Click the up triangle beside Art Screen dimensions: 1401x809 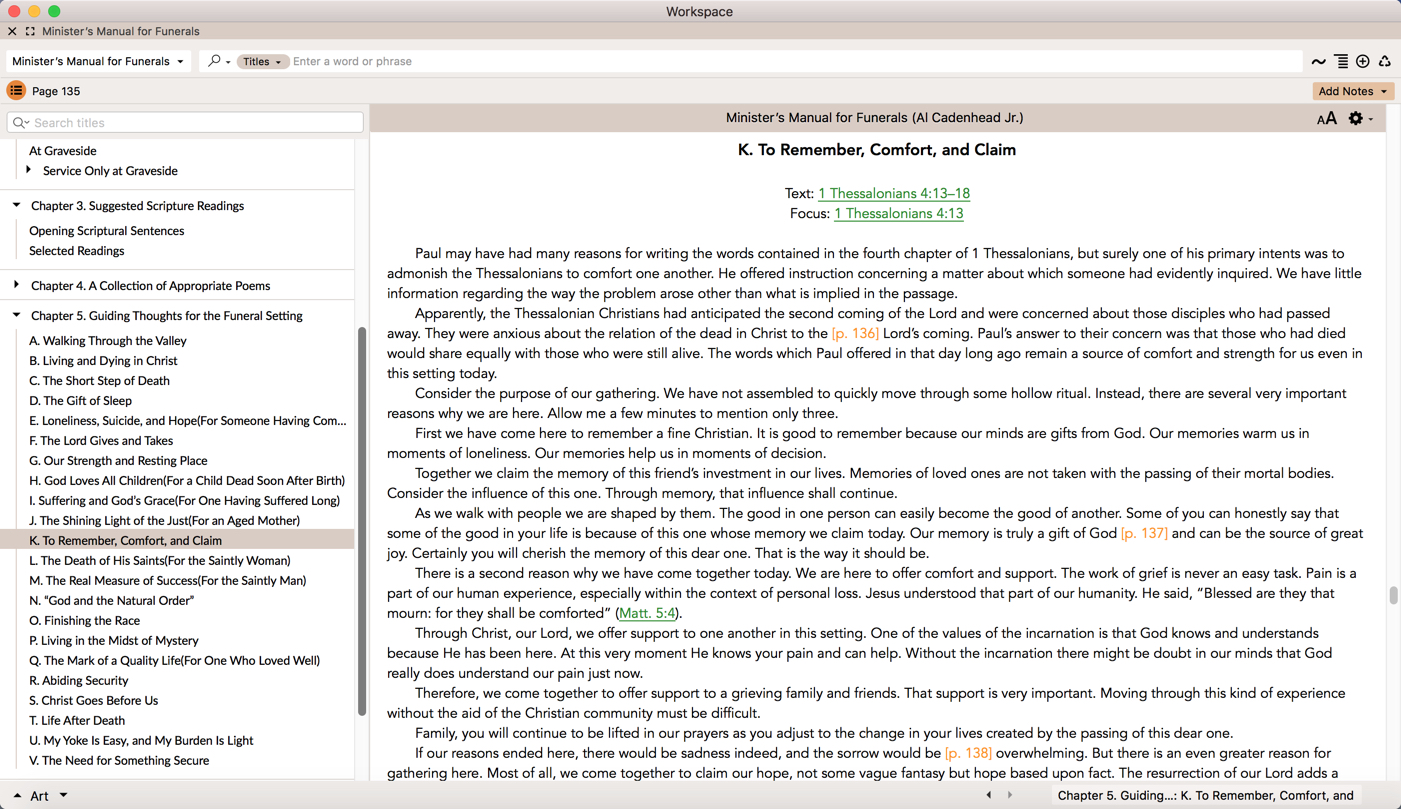click(x=17, y=796)
